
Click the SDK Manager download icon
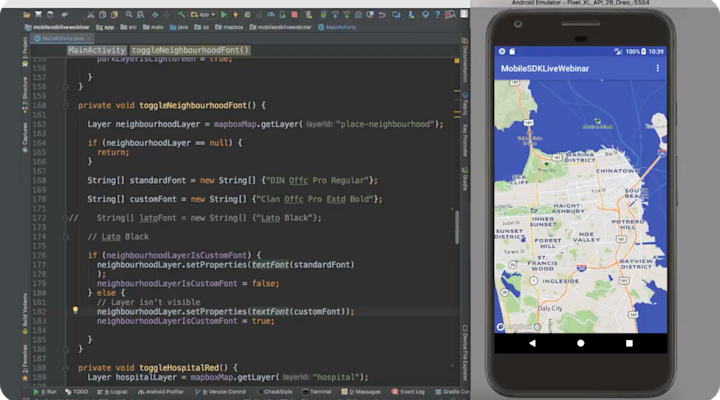click(411, 15)
